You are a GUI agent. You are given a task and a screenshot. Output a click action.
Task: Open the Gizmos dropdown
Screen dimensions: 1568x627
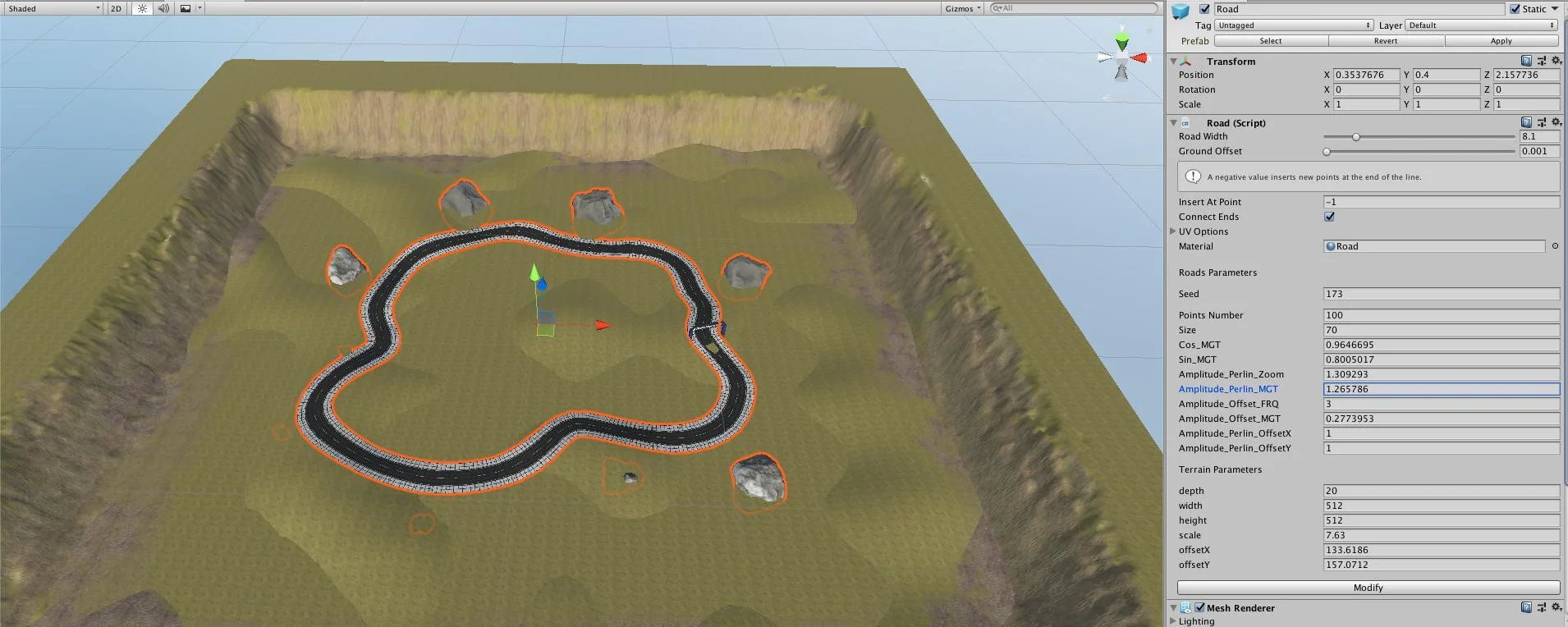[x=962, y=8]
